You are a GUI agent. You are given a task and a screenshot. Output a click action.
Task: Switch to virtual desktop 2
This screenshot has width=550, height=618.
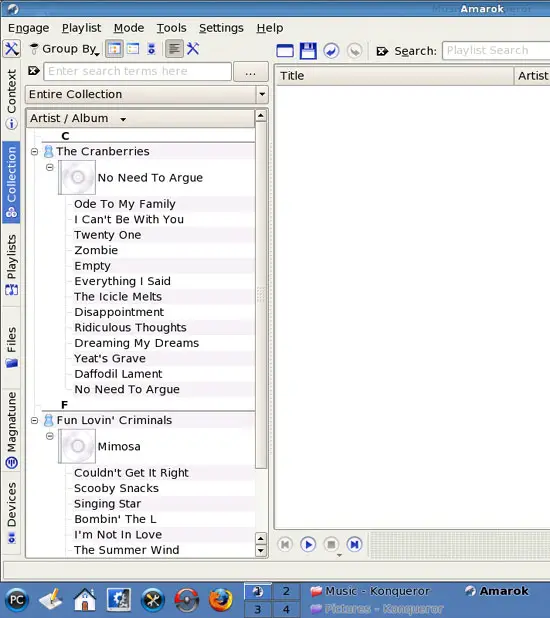coord(286,591)
